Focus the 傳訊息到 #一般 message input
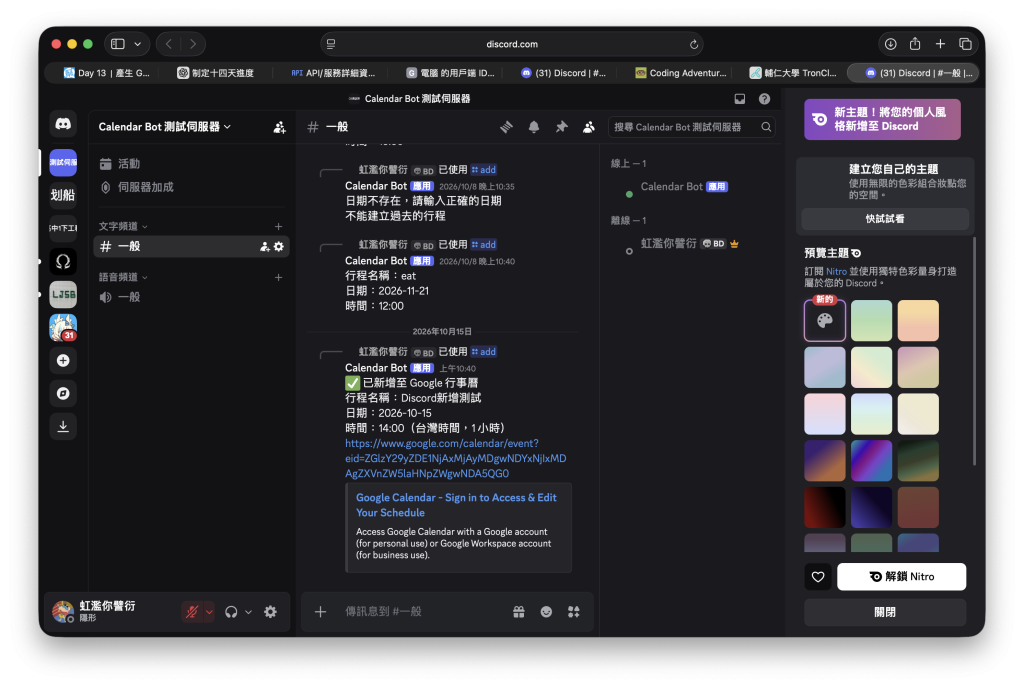This screenshot has width=1024, height=688. click(423, 612)
